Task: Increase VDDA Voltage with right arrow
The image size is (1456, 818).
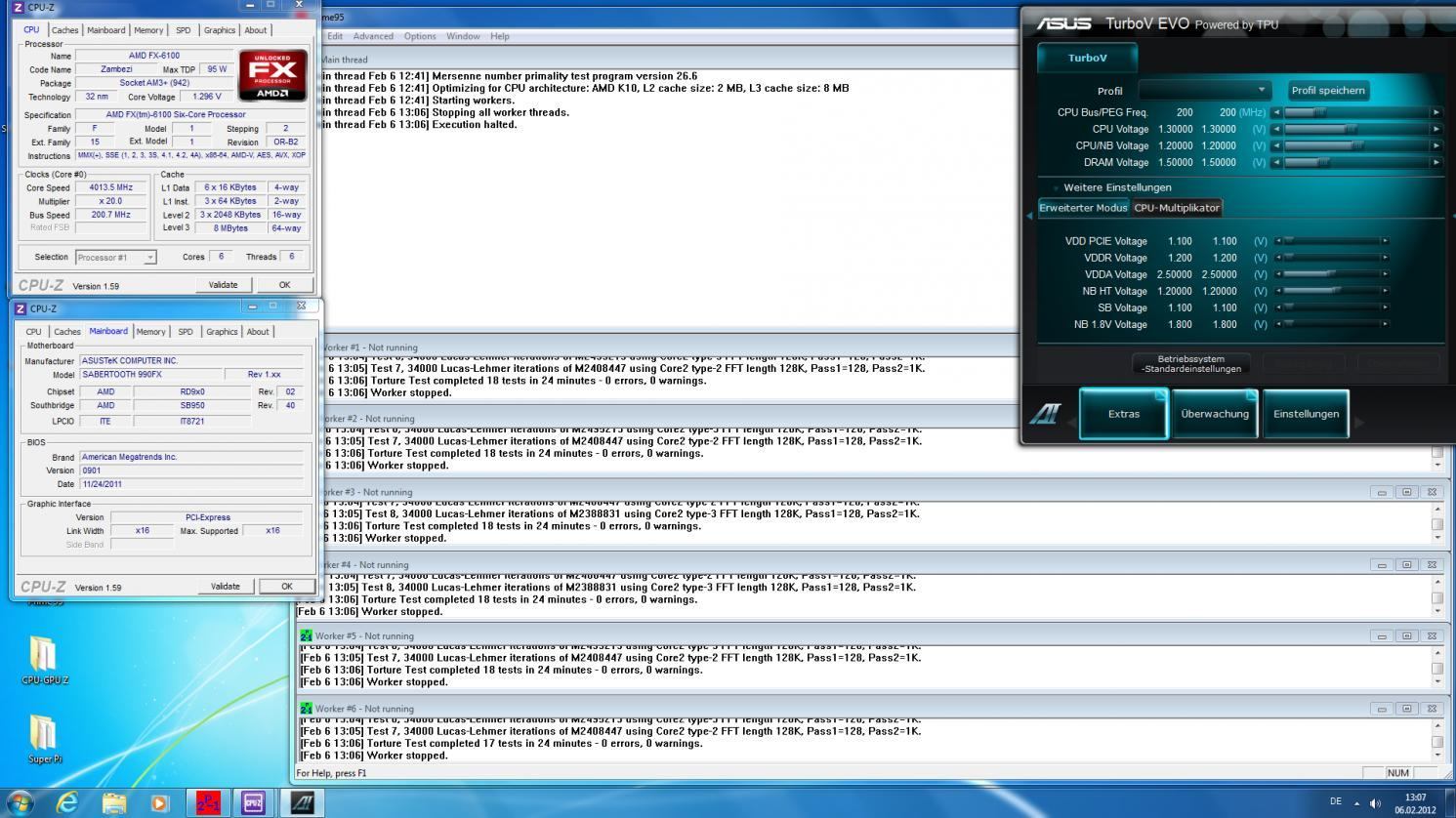Action: point(1385,274)
